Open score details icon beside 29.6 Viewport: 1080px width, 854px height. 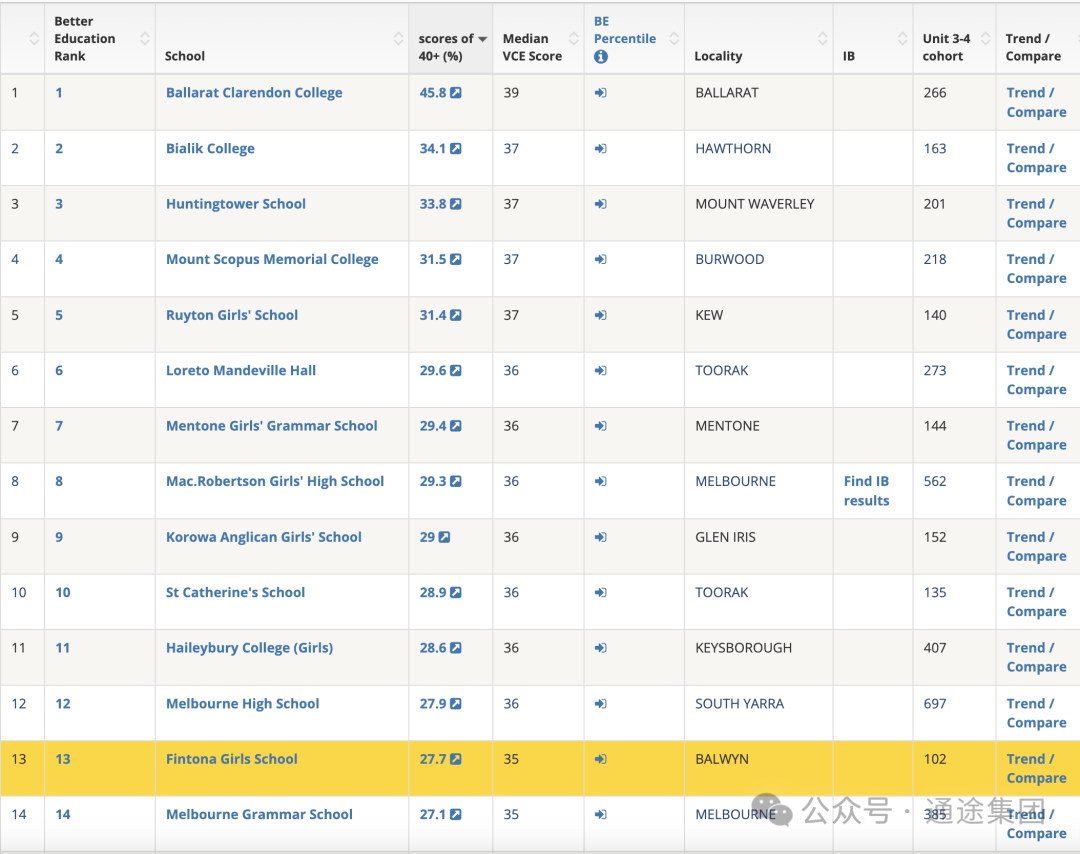[456, 371]
